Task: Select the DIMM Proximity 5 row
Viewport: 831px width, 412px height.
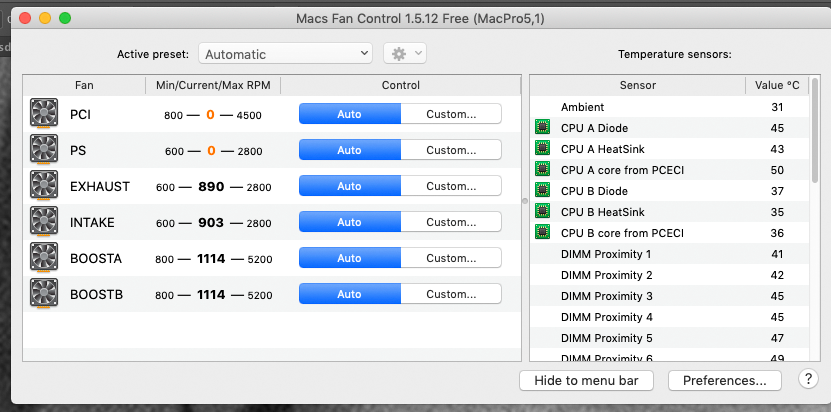Action: coord(670,338)
